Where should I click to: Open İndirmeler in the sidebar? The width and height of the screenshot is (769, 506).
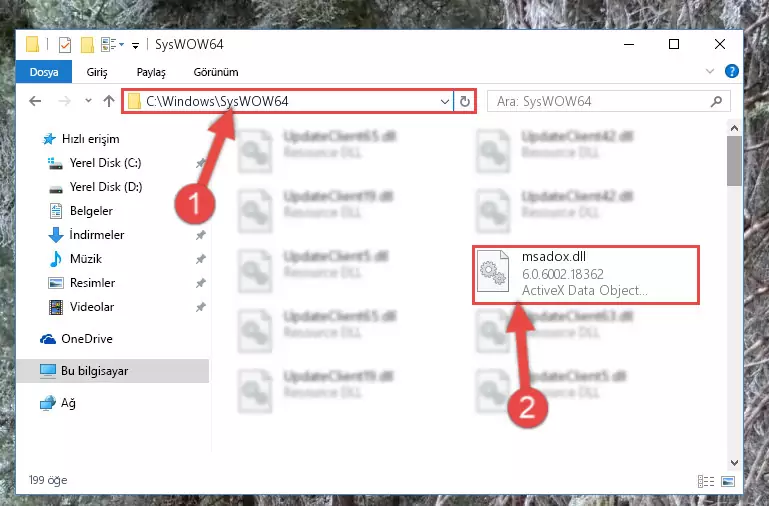(x=86, y=235)
